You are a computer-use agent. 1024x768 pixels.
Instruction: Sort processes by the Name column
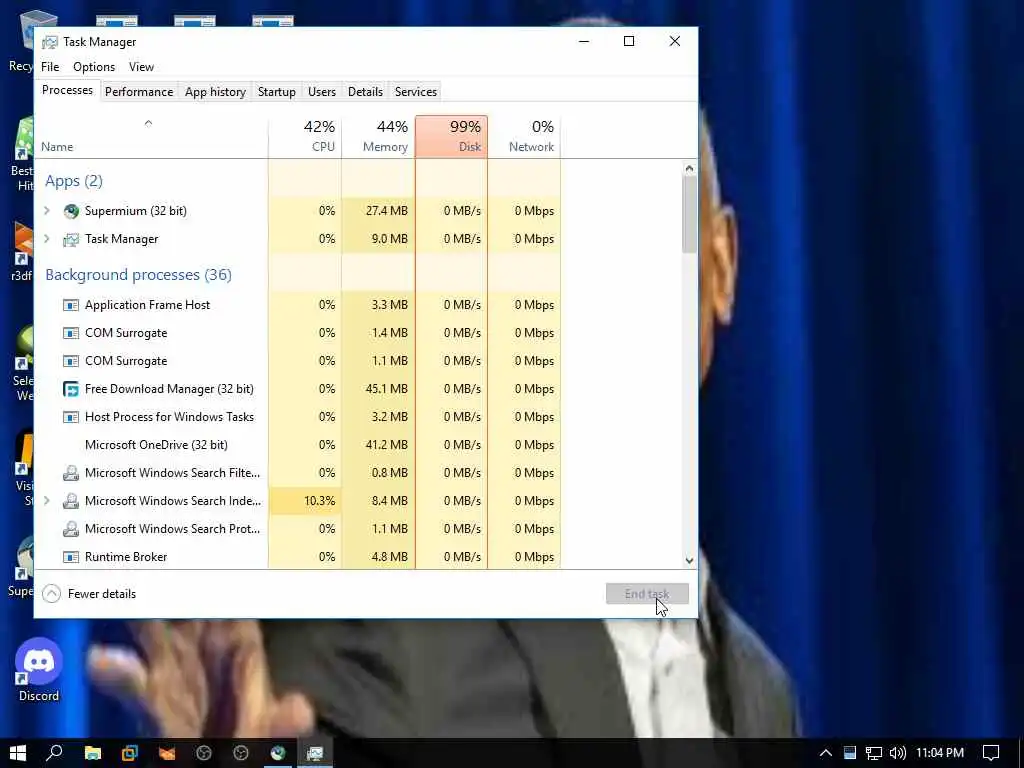pos(151,136)
